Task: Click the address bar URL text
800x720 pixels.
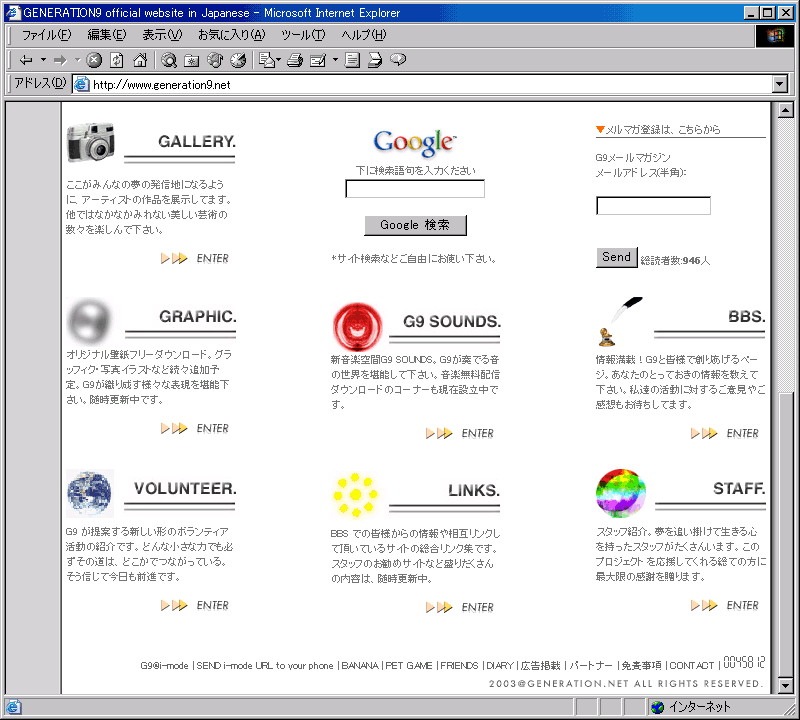Action: pyautogui.click(x=162, y=85)
